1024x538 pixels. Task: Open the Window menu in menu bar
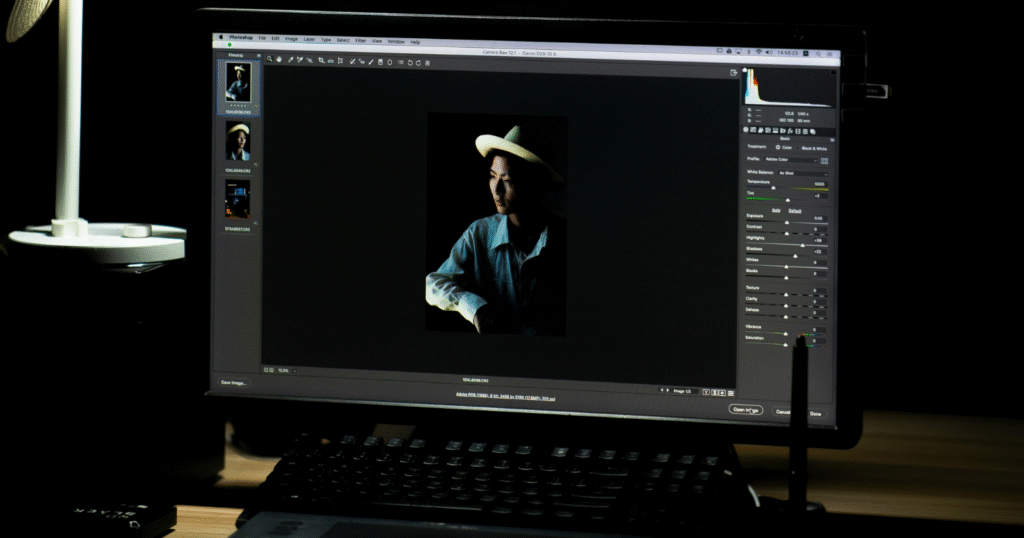(x=396, y=41)
